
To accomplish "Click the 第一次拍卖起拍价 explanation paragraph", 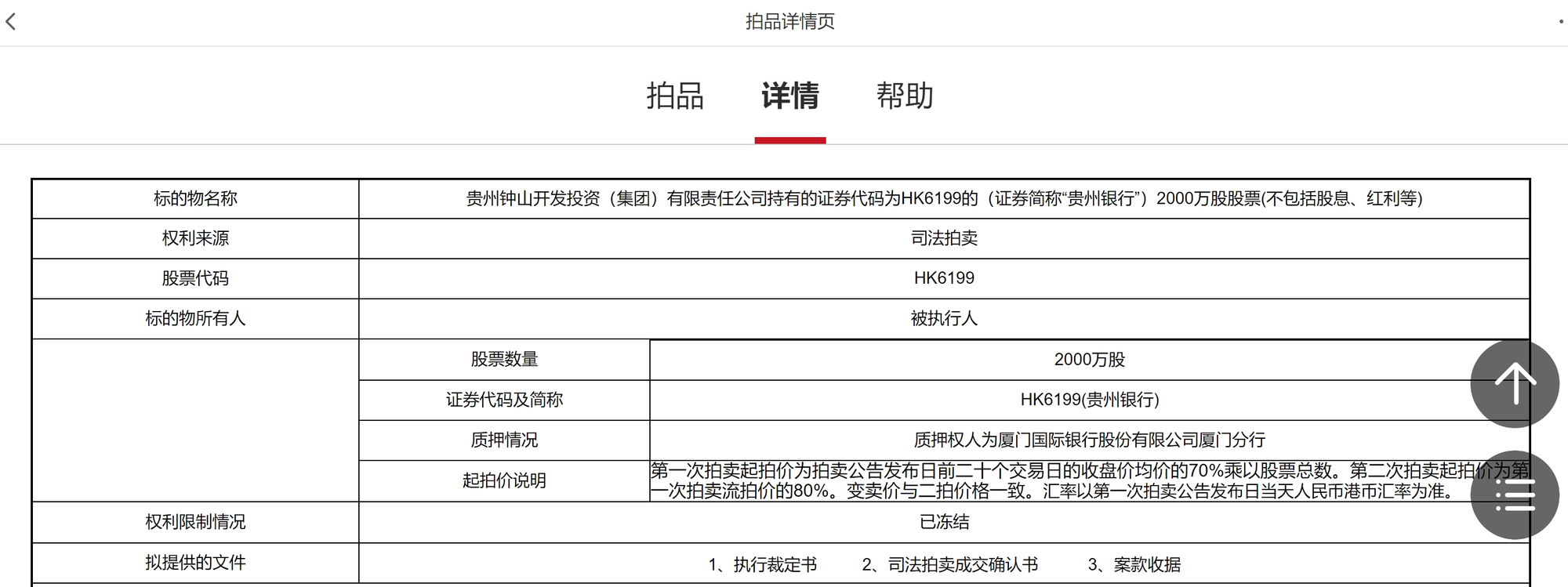I will (1089, 480).
